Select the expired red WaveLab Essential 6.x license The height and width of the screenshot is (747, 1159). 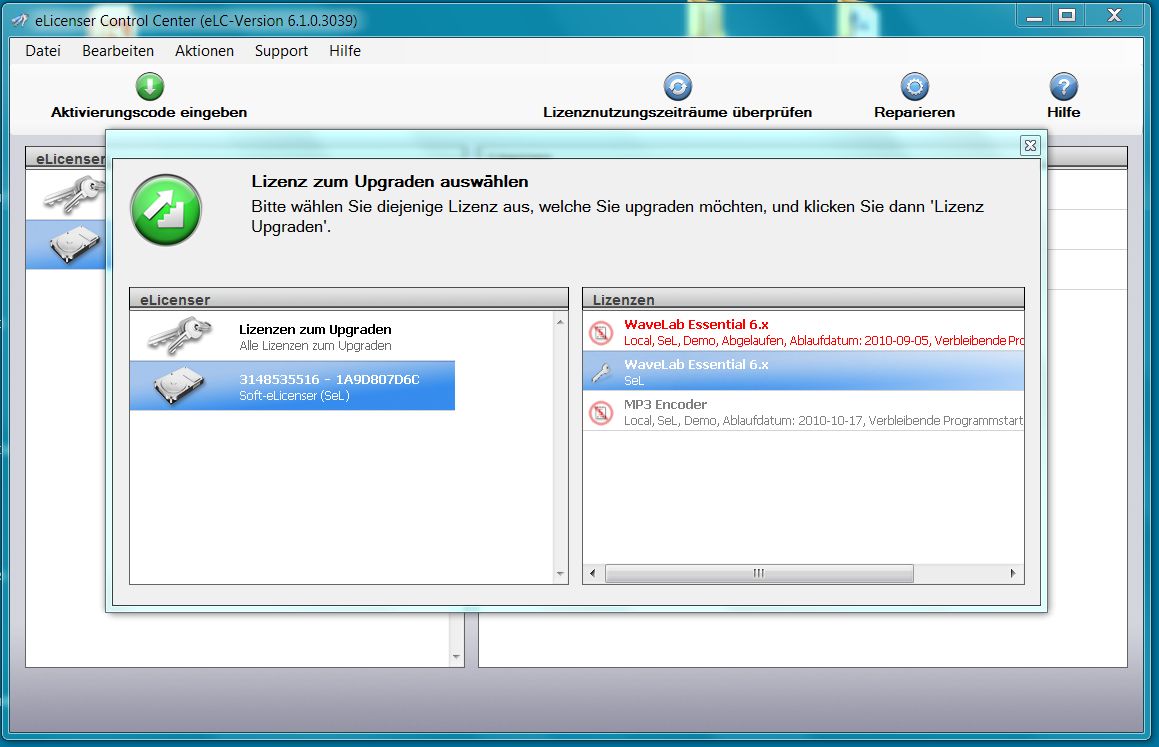(x=803, y=332)
